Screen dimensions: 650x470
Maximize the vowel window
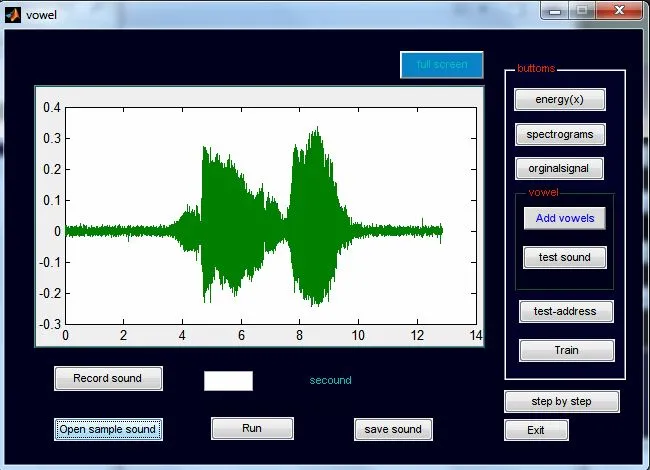point(583,9)
